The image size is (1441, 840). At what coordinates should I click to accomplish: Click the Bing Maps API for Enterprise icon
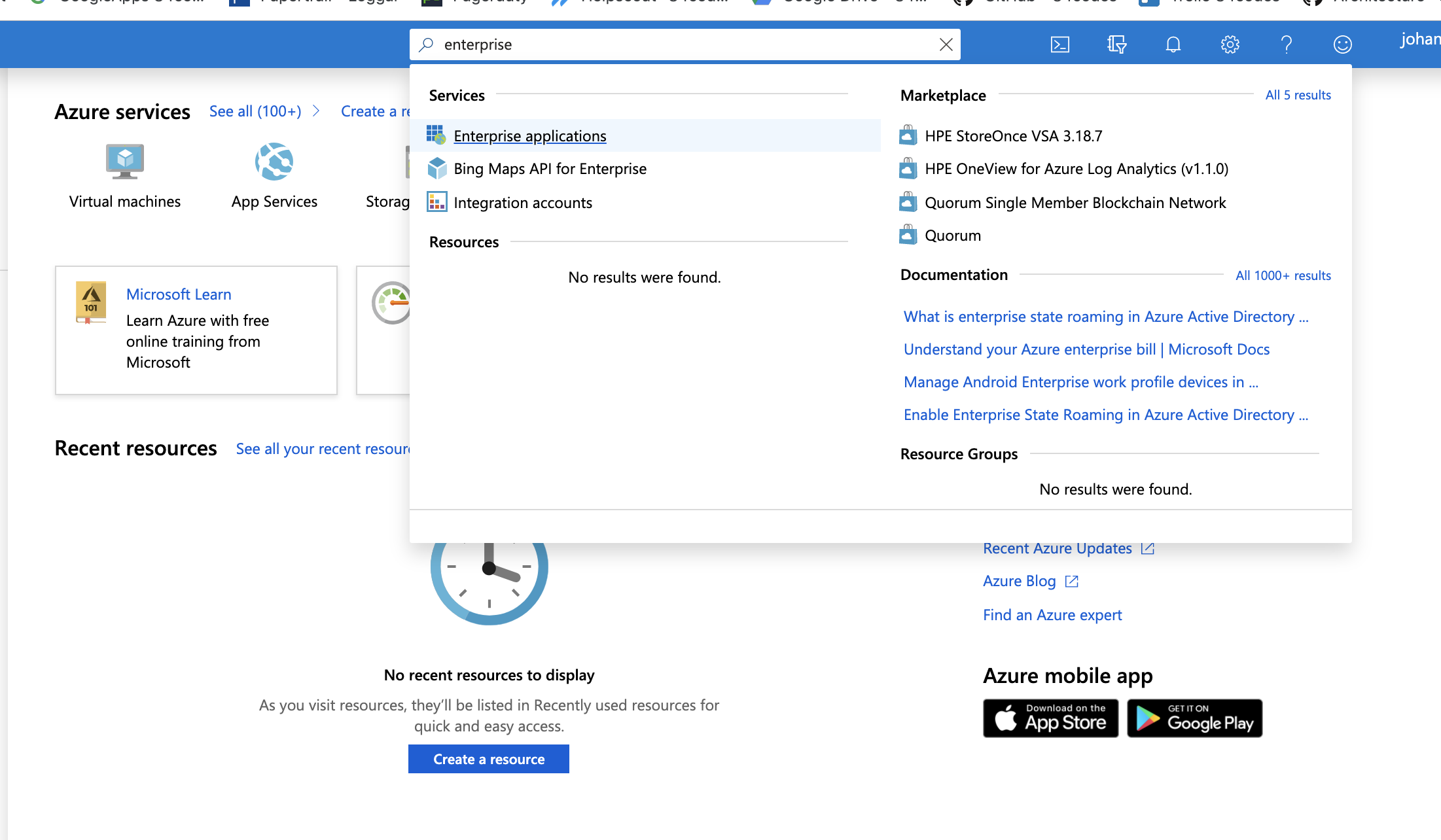click(x=437, y=168)
